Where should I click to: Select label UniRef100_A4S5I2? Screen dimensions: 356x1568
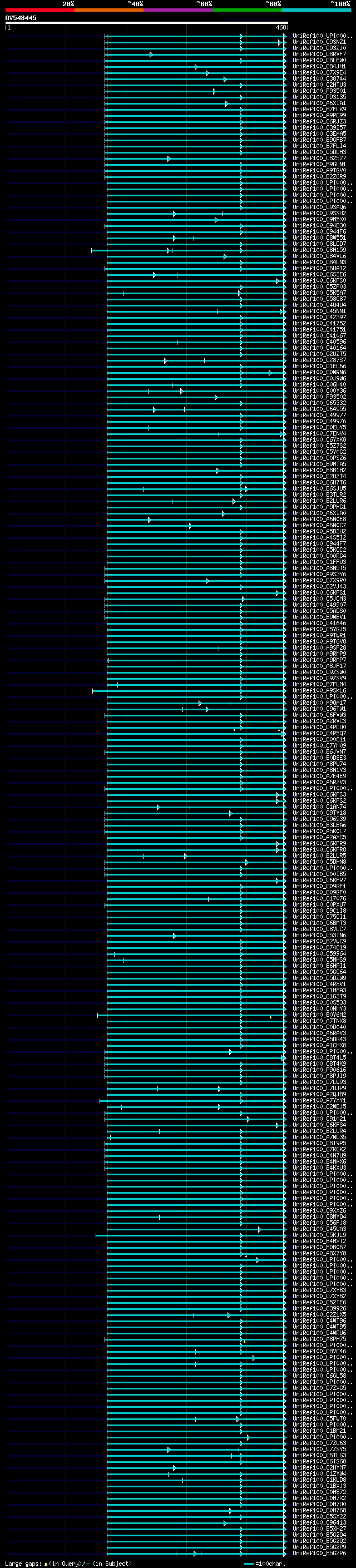[319, 537]
